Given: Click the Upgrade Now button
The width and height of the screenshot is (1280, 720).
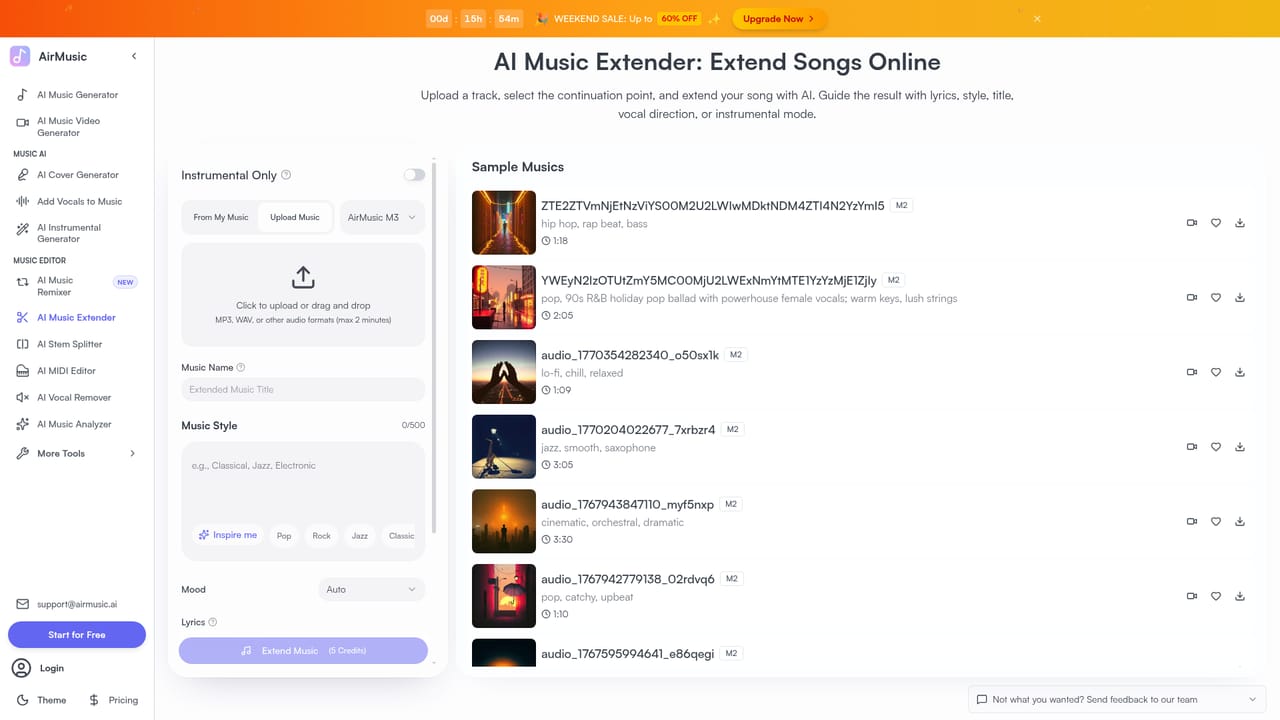Looking at the screenshot, I should pos(780,19).
